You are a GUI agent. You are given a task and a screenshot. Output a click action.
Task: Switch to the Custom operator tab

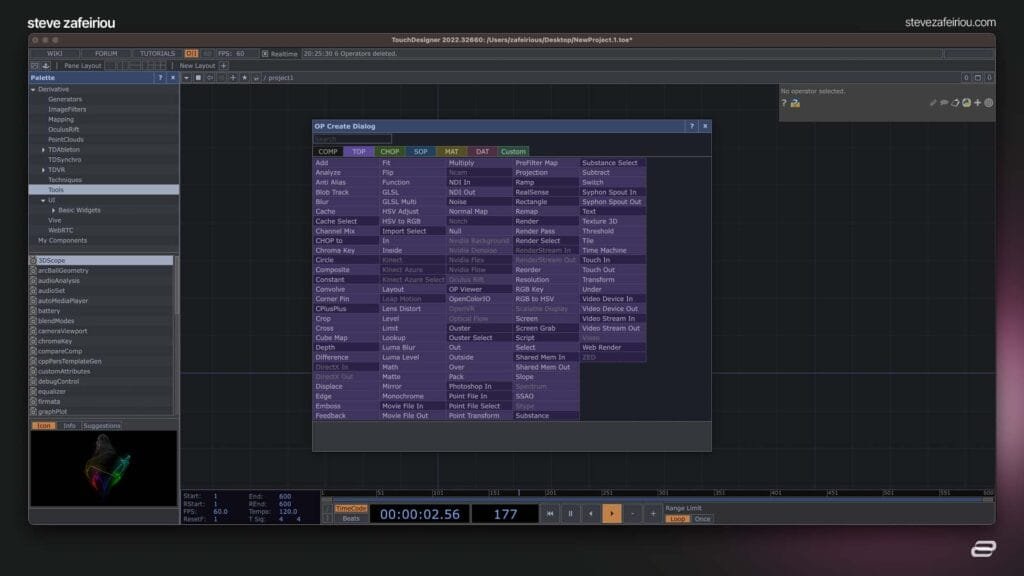513,152
